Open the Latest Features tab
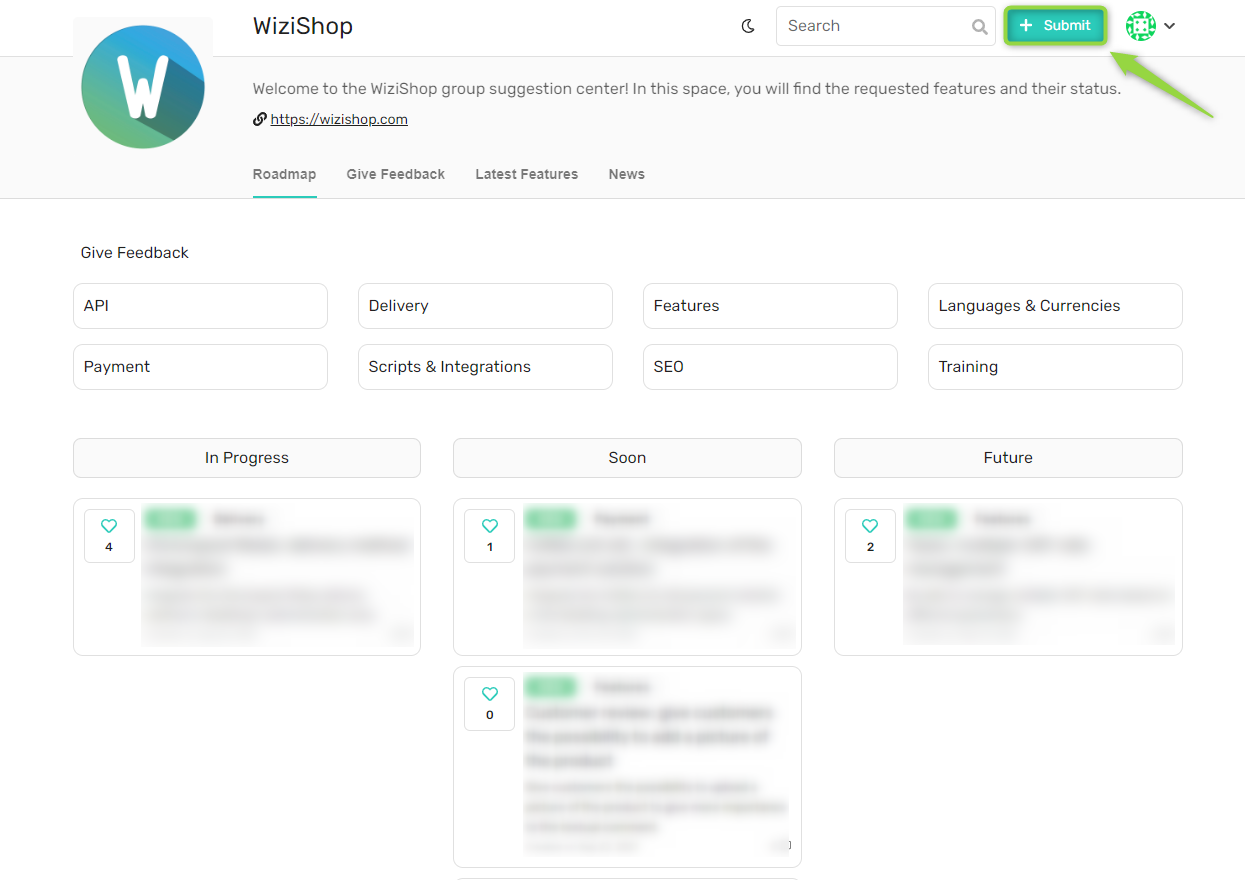 pos(527,174)
